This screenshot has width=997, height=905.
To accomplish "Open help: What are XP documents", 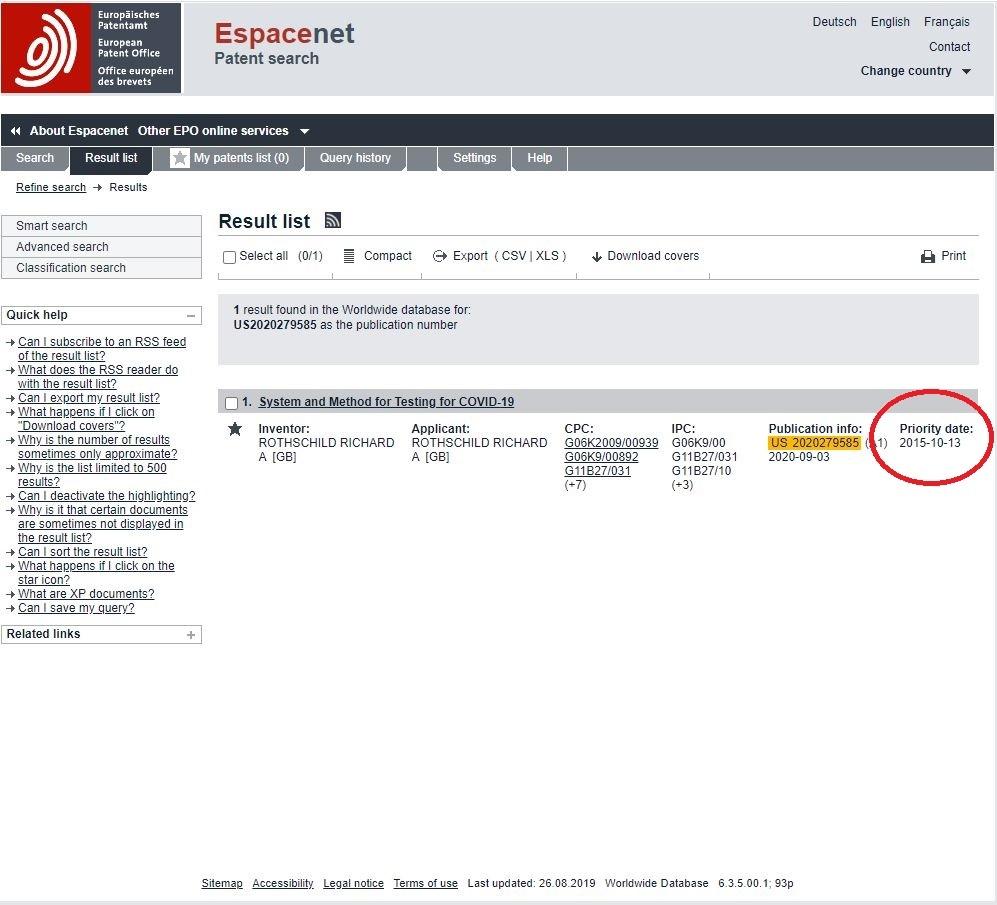I will point(86,593).
